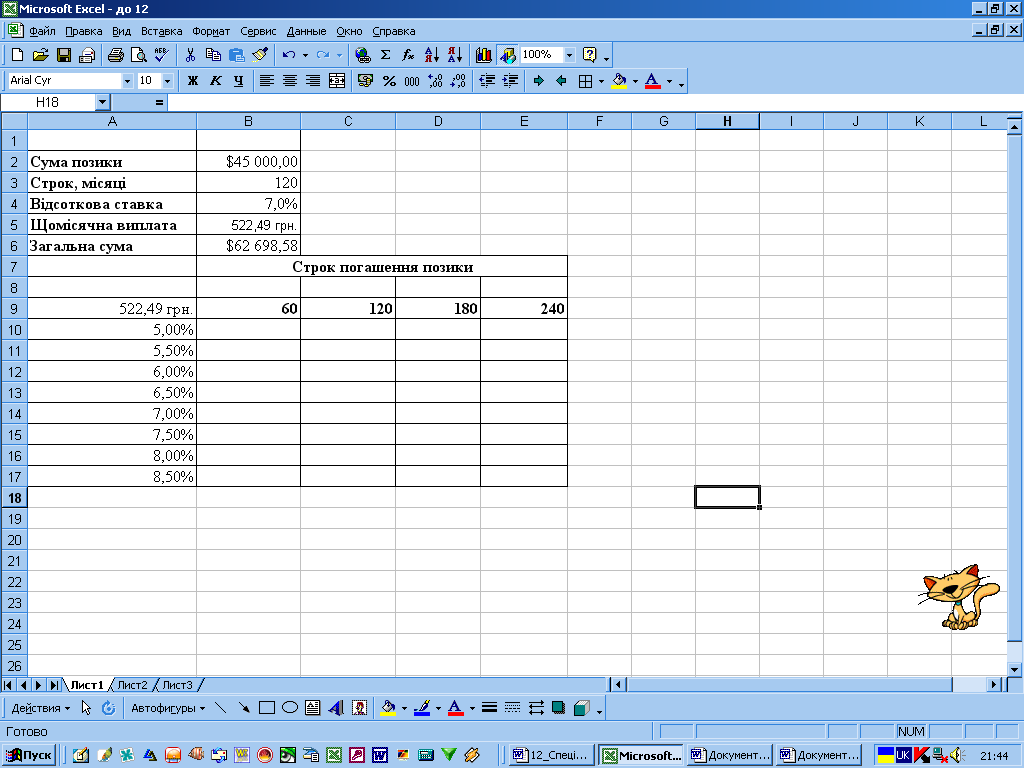
Task: Sort ascending with the A-Z icon
Action: (432, 55)
